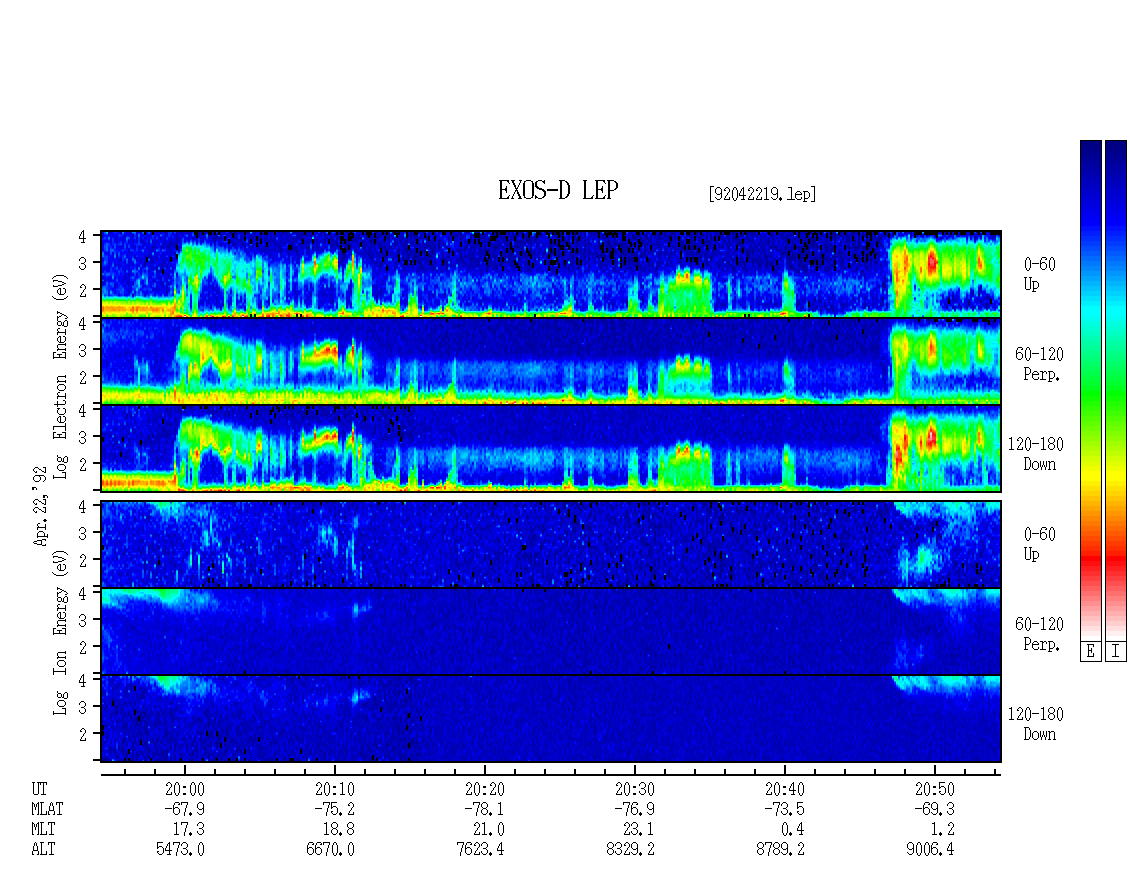Viewport: 1130px width, 875px height.
Task: Click the MLT value 17.3
Action: 188,830
